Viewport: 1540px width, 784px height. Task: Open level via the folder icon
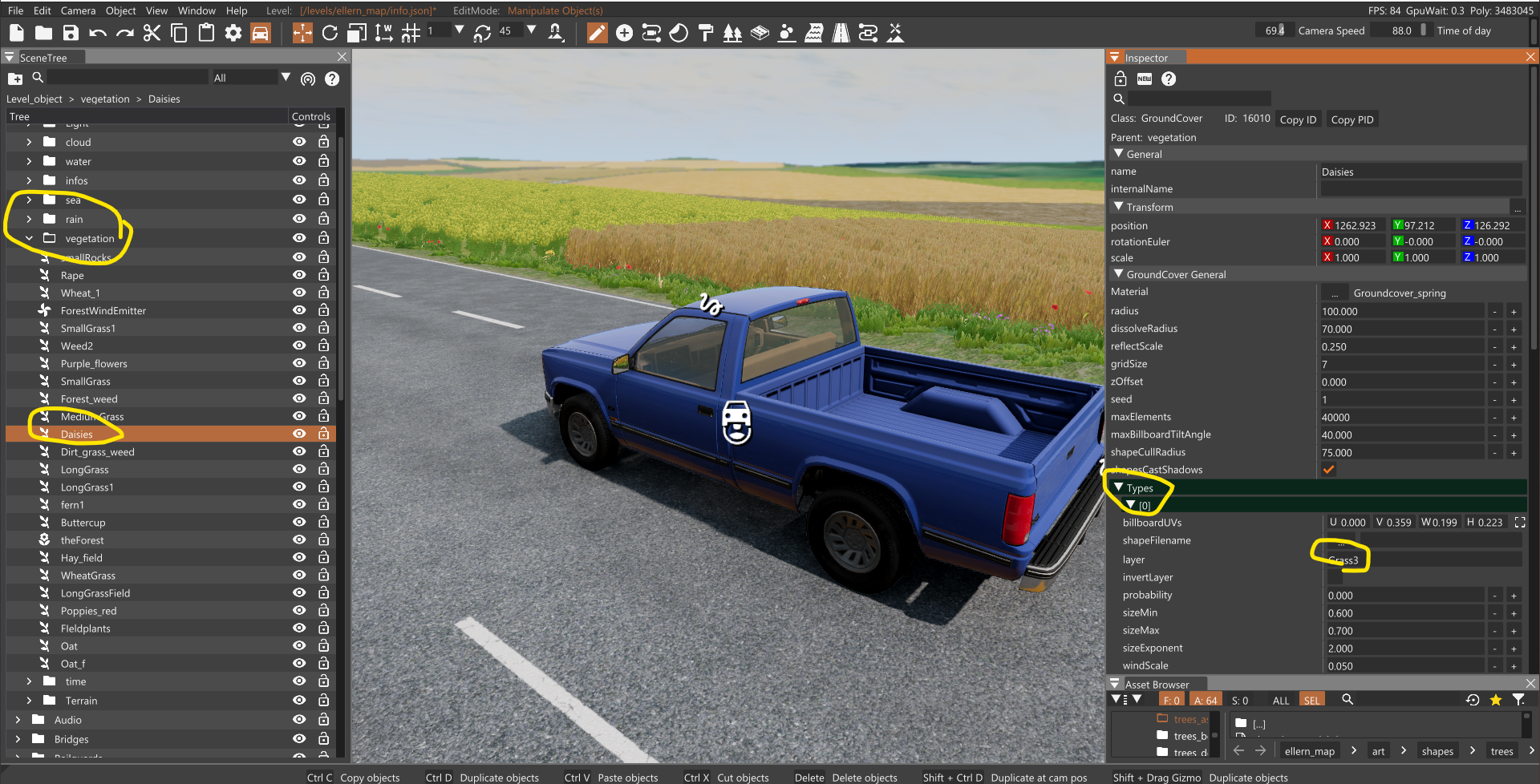click(44, 33)
